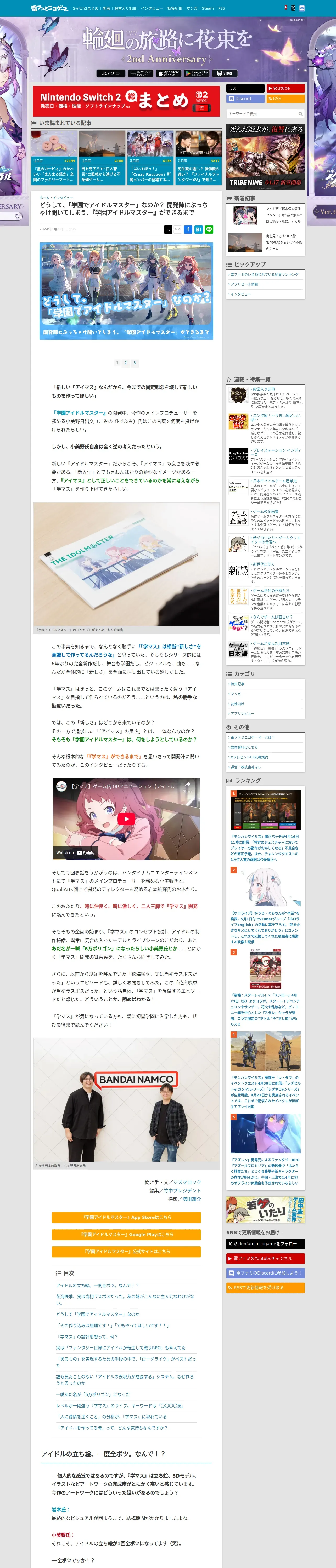This screenshot has width=336, height=1568.
Task: Open 電ファミニコゲーマーとは？ link
Action: (253, 737)
